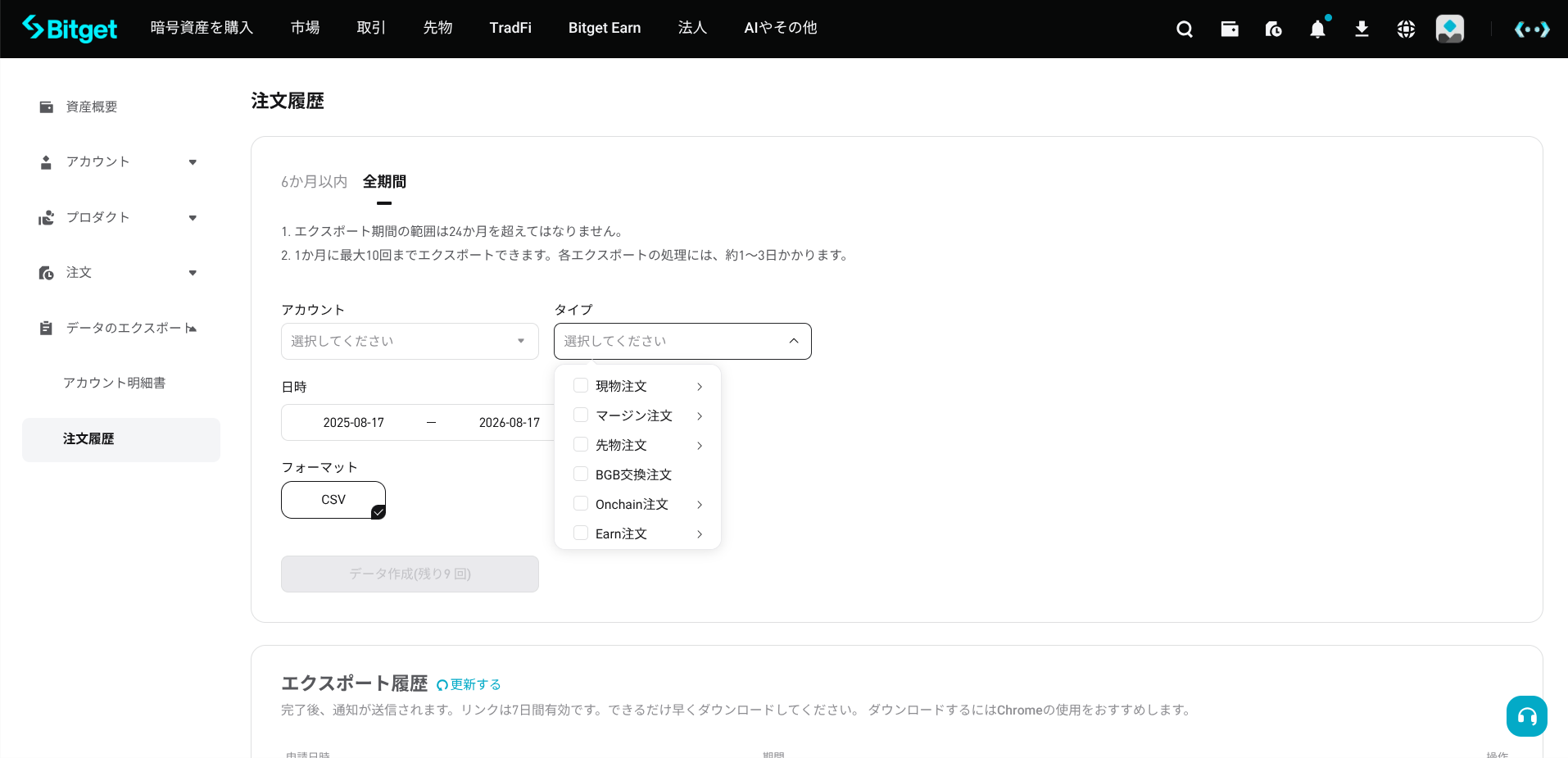Open the notifications bell icon
This screenshot has width=1568, height=758.
tap(1317, 30)
